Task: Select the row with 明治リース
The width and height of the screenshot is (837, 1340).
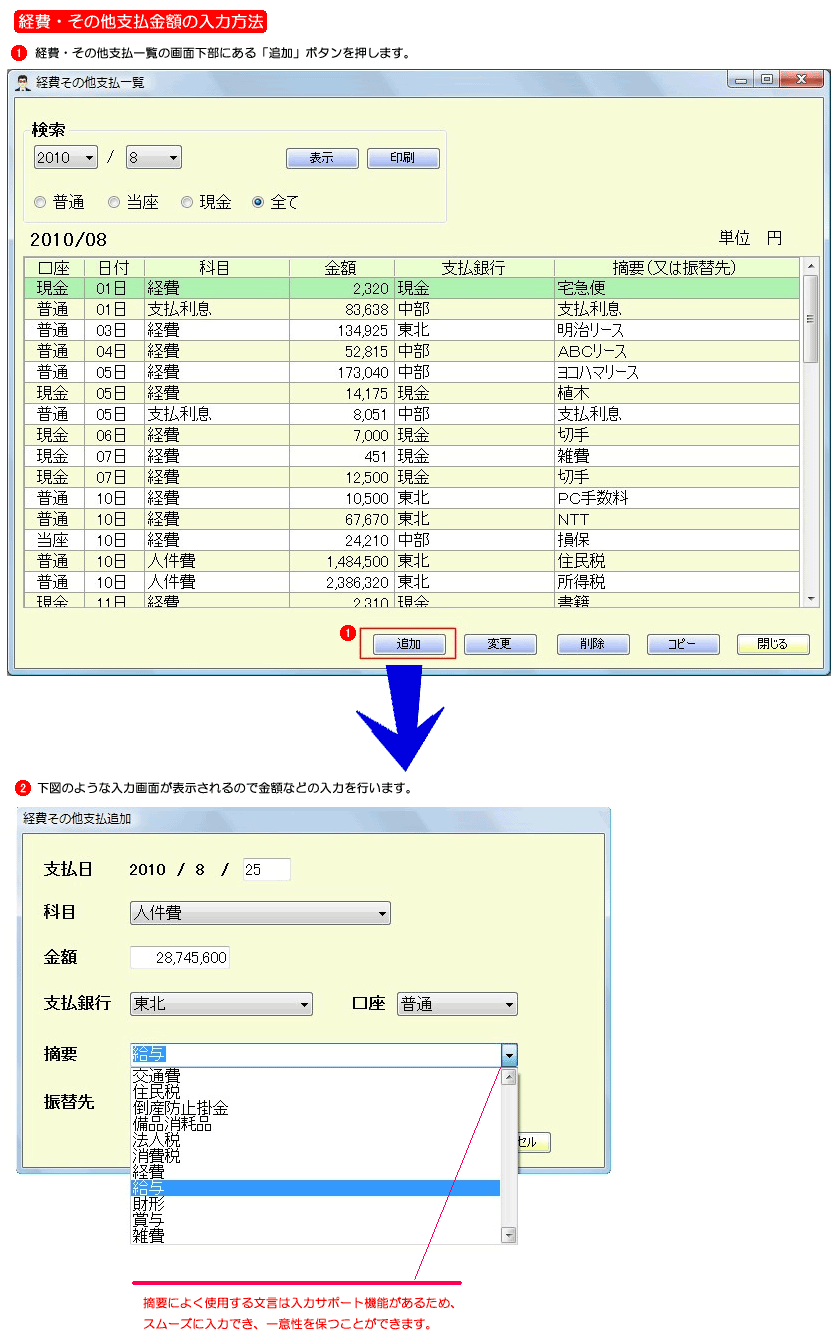Action: [x=412, y=330]
